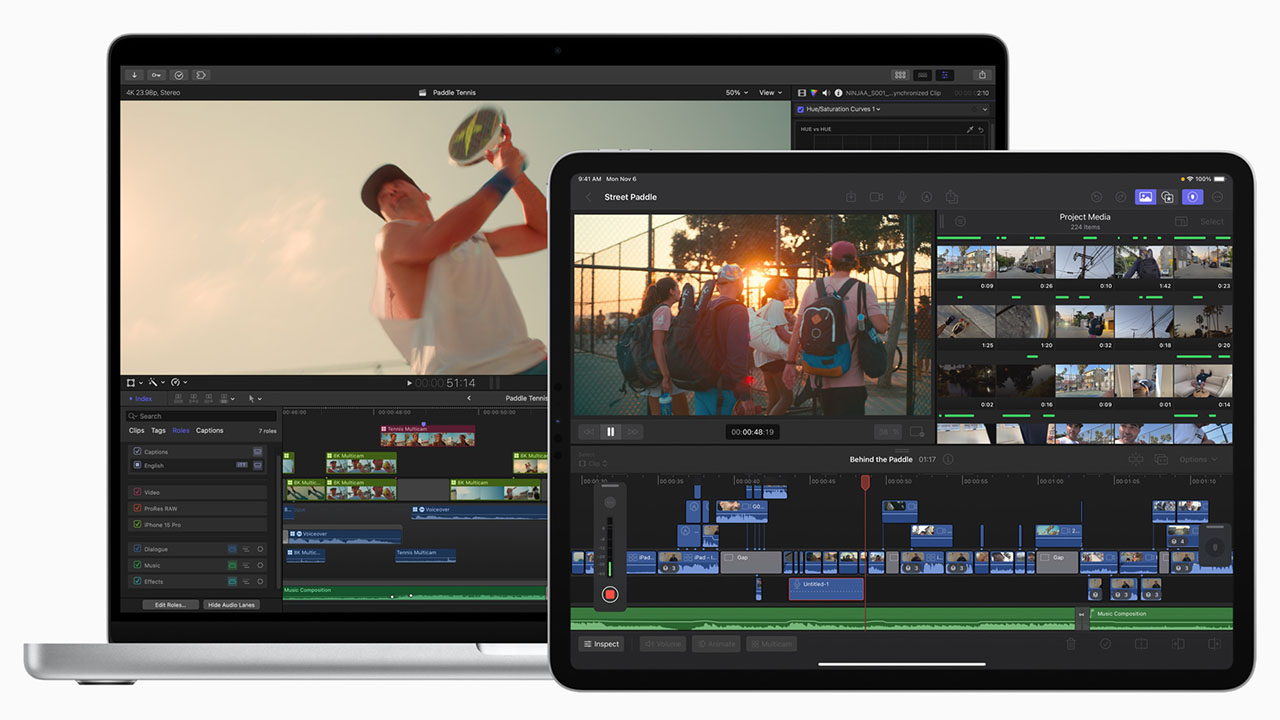1280x720 pixels.
Task: Click the Hide Audio Lanes button
Action: click(x=231, y=605)
